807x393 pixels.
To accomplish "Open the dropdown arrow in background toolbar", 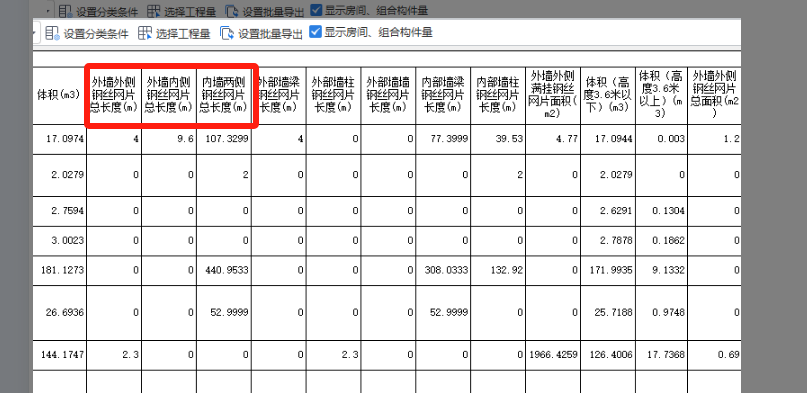I will [48, 10].
